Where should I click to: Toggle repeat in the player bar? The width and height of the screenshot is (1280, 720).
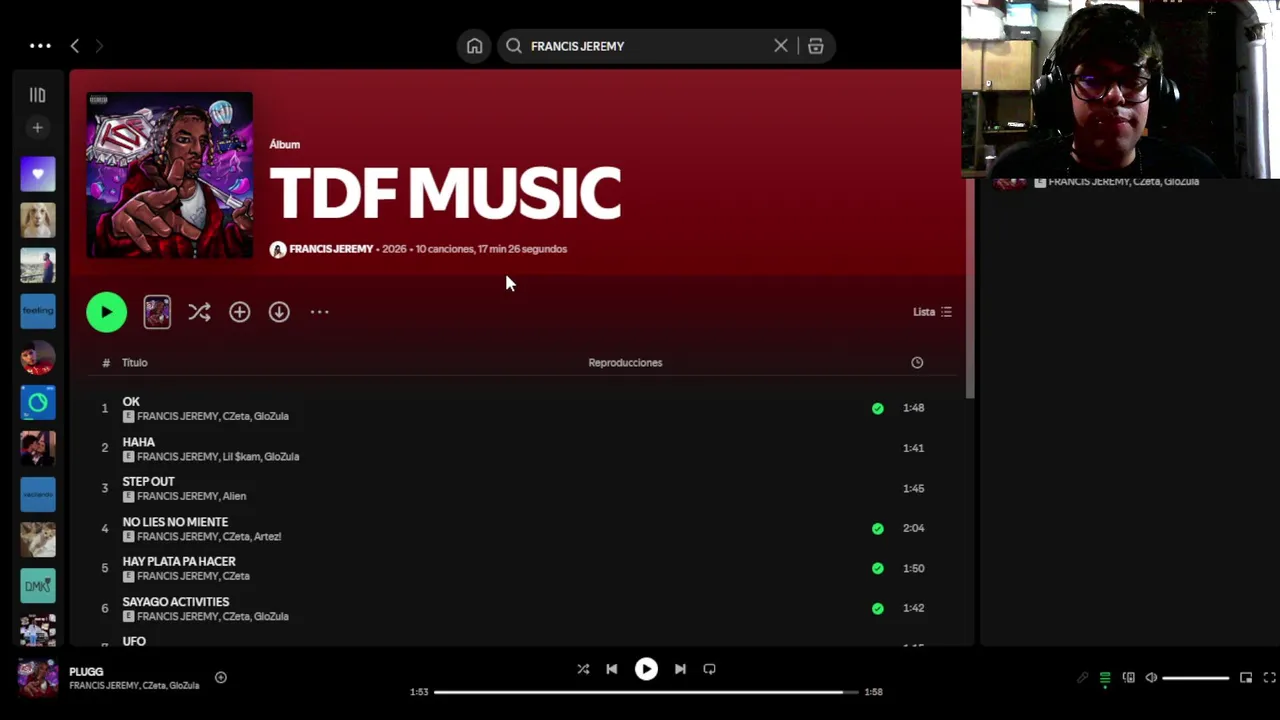pyautogui.click(x=709, y=669)
